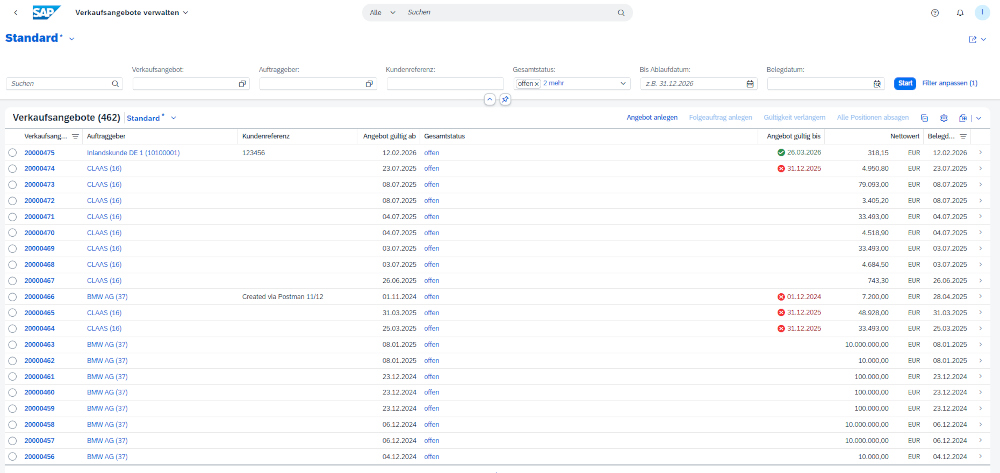The width and height of the screenshot is (1000, 473).
Task: Select radio button for quotation 20000475
Action: point(12,153)
